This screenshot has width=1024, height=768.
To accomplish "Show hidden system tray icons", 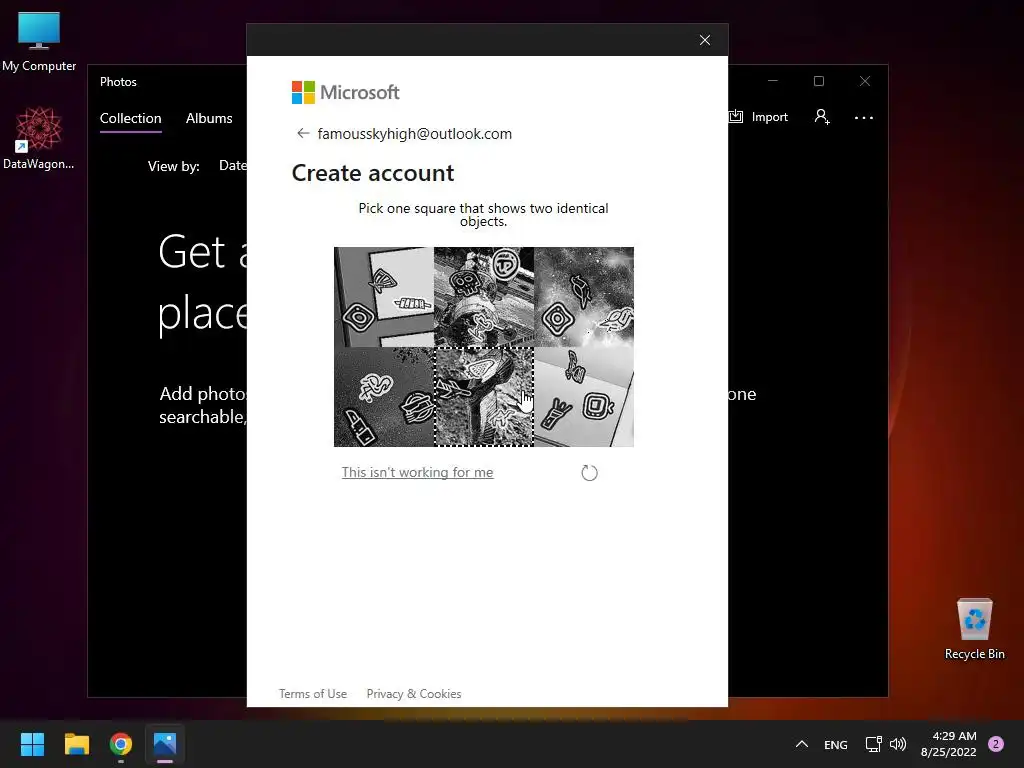I will point(802,744).
